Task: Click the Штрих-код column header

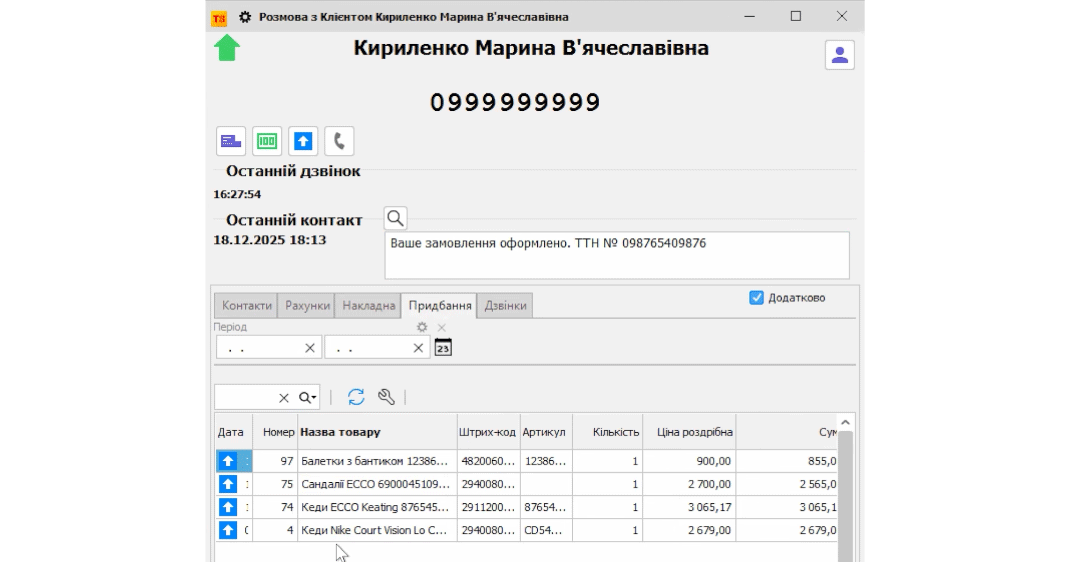Action: pos(489,432)
